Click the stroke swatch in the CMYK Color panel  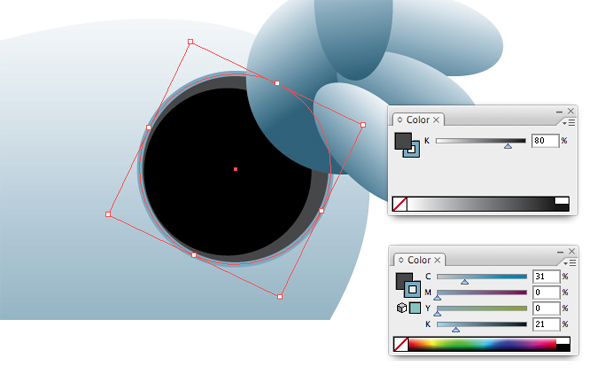(x=412, y=290)
